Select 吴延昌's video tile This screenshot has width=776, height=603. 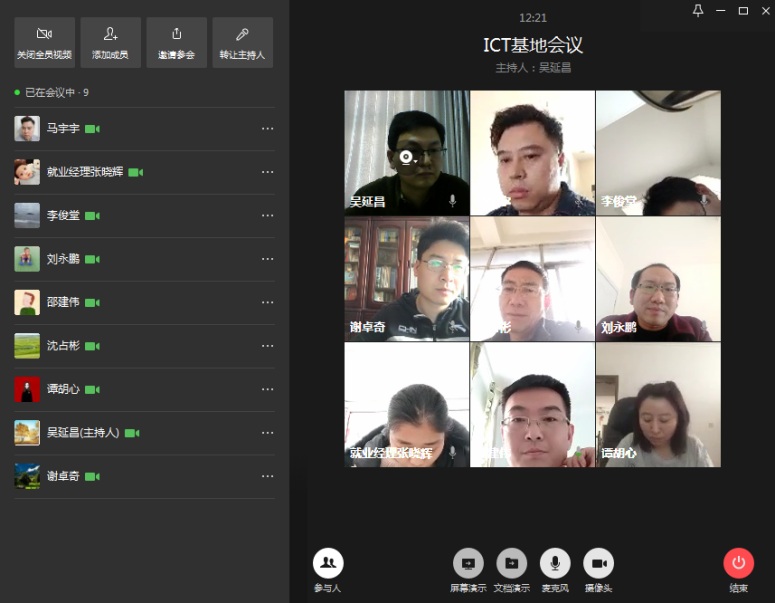(407, 153)
